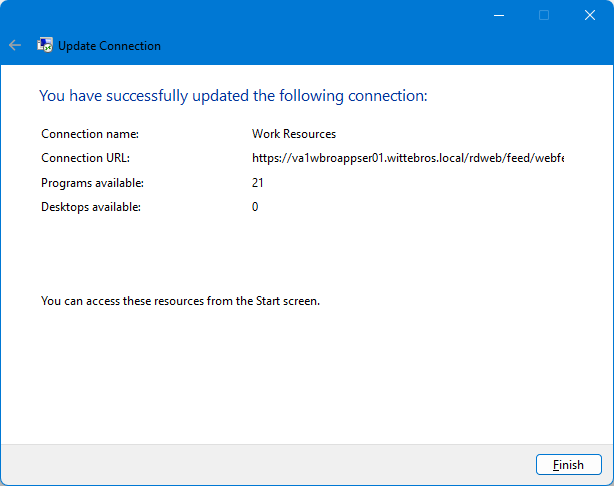This screenshot has width=614, height=486.
Task: Go back using the back arrow
Action: coord(15,45)
